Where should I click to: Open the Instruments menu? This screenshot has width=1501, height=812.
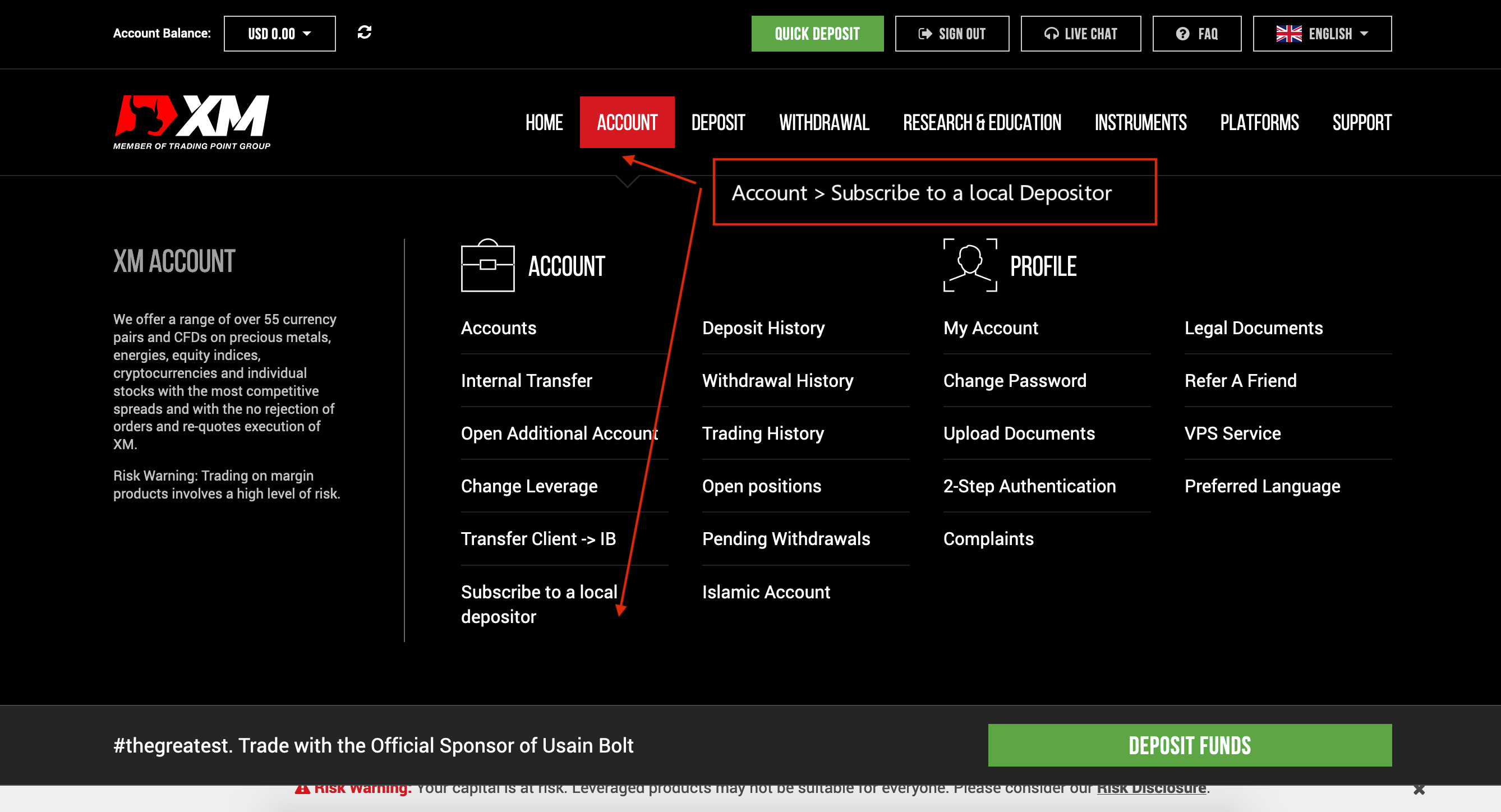[1141, 122]
